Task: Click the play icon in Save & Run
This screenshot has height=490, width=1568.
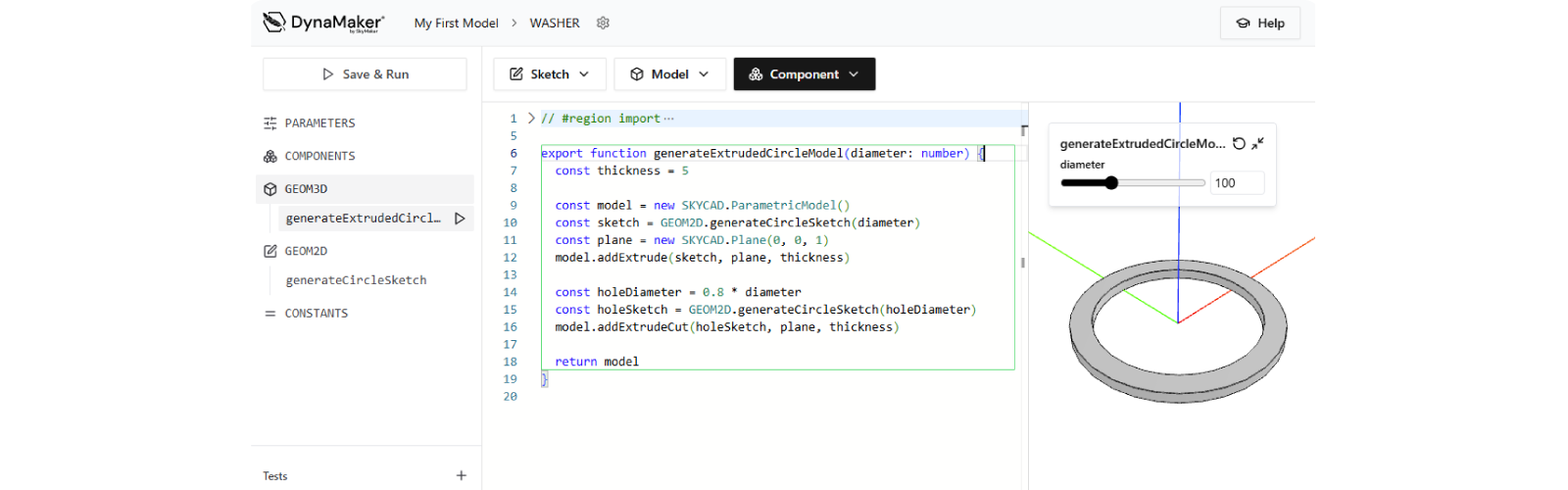Action: coord(328,74)
